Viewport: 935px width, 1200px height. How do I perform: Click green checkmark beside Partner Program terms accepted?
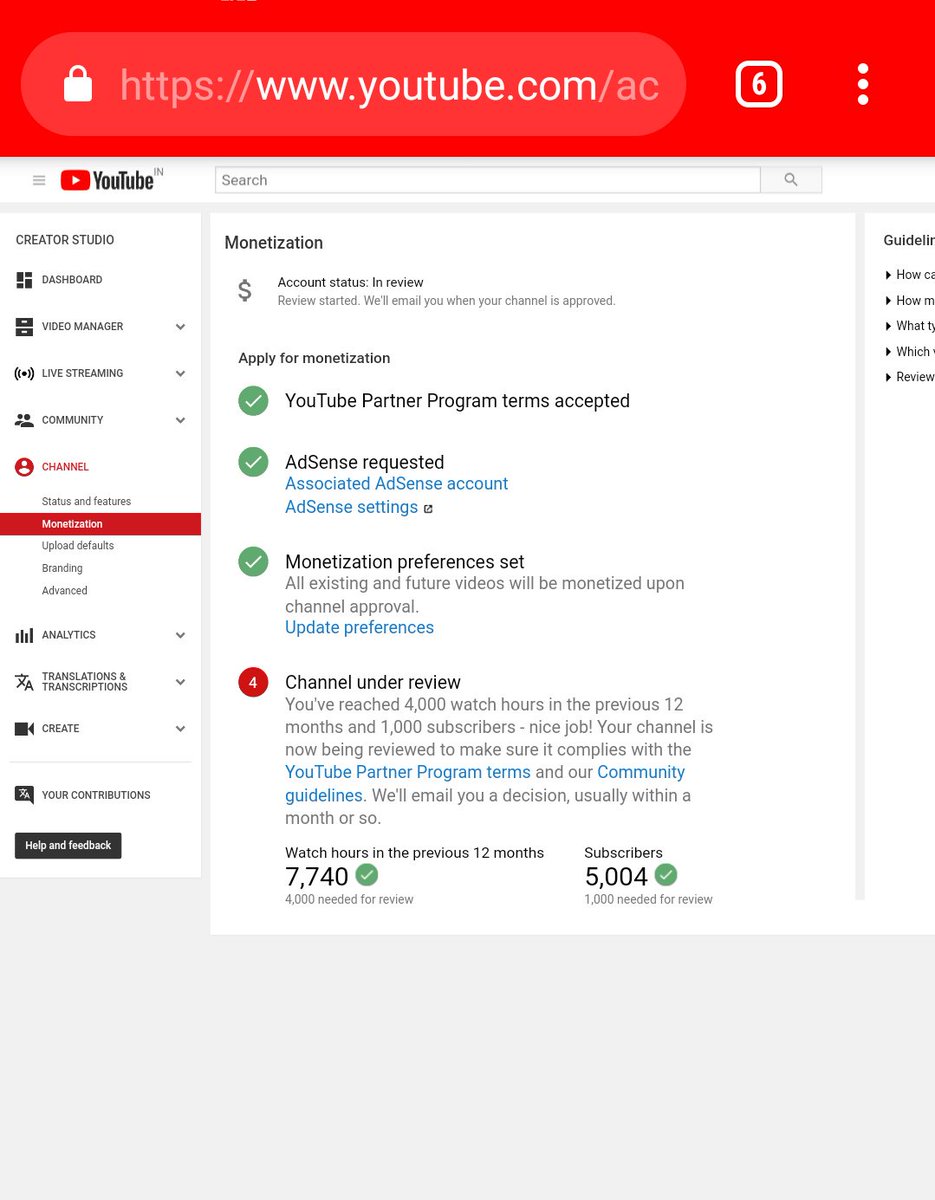[x=253, y=401]
